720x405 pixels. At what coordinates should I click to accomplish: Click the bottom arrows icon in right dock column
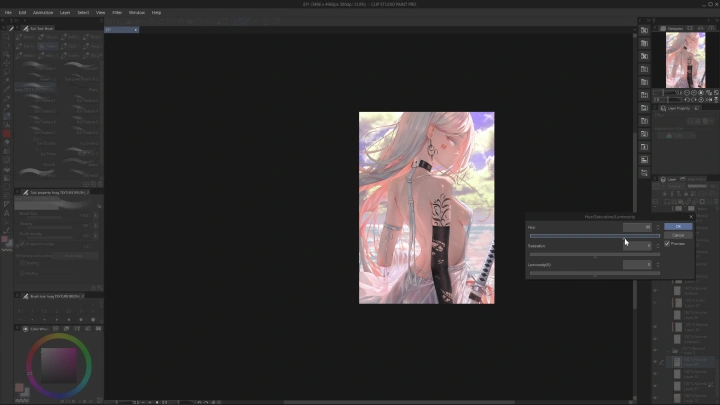[644, 173]
